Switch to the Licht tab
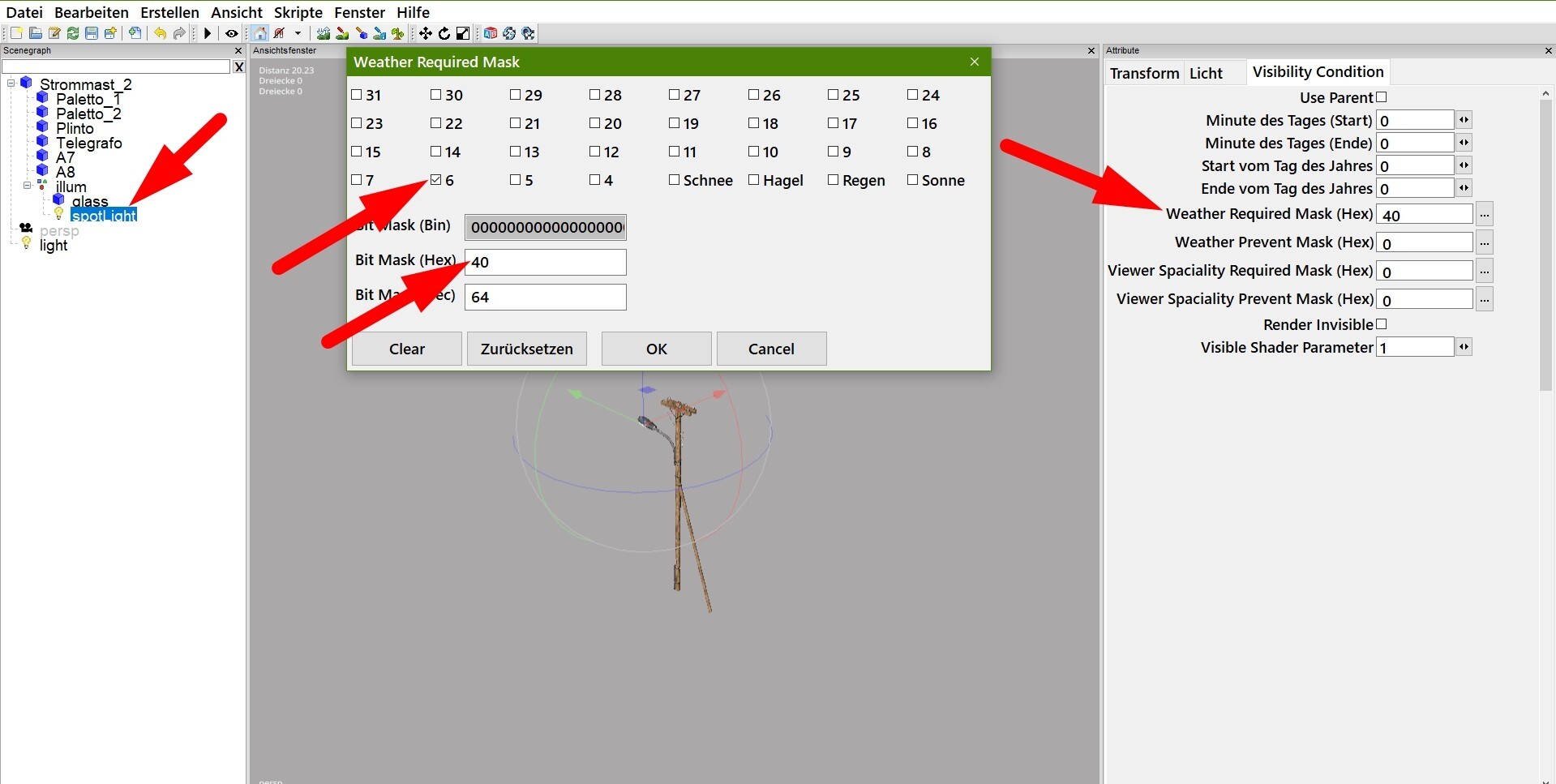Viewport: 1556px width, 784px height. click(x=1205, y=73)
